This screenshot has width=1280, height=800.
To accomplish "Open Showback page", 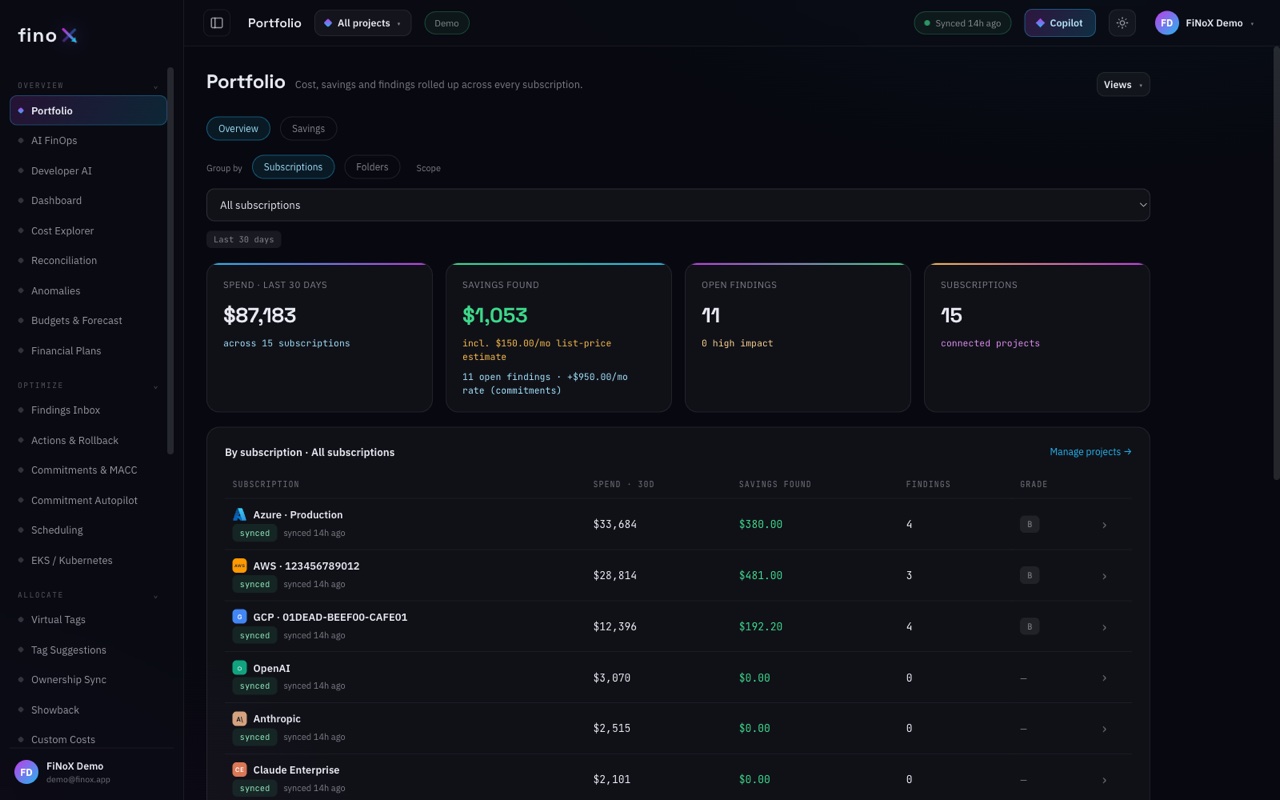I will pyautogui.click(x=88, y=710).
